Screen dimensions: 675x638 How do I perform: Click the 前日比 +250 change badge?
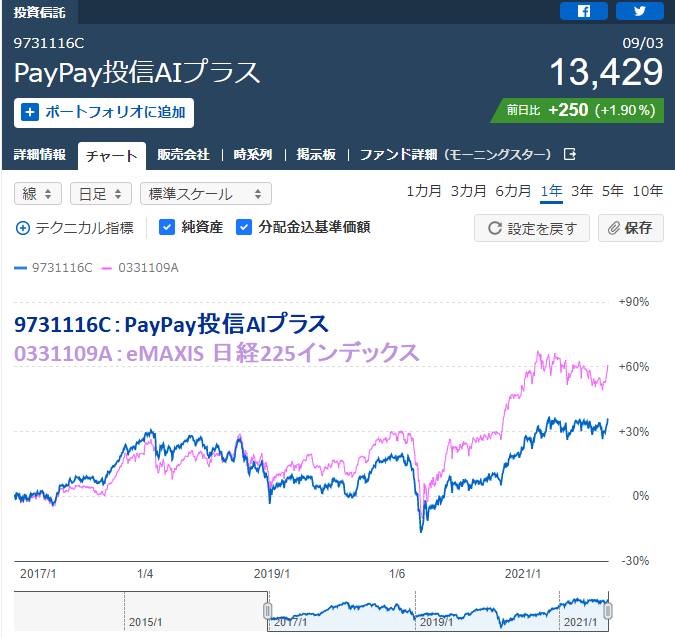pos(577,111)
